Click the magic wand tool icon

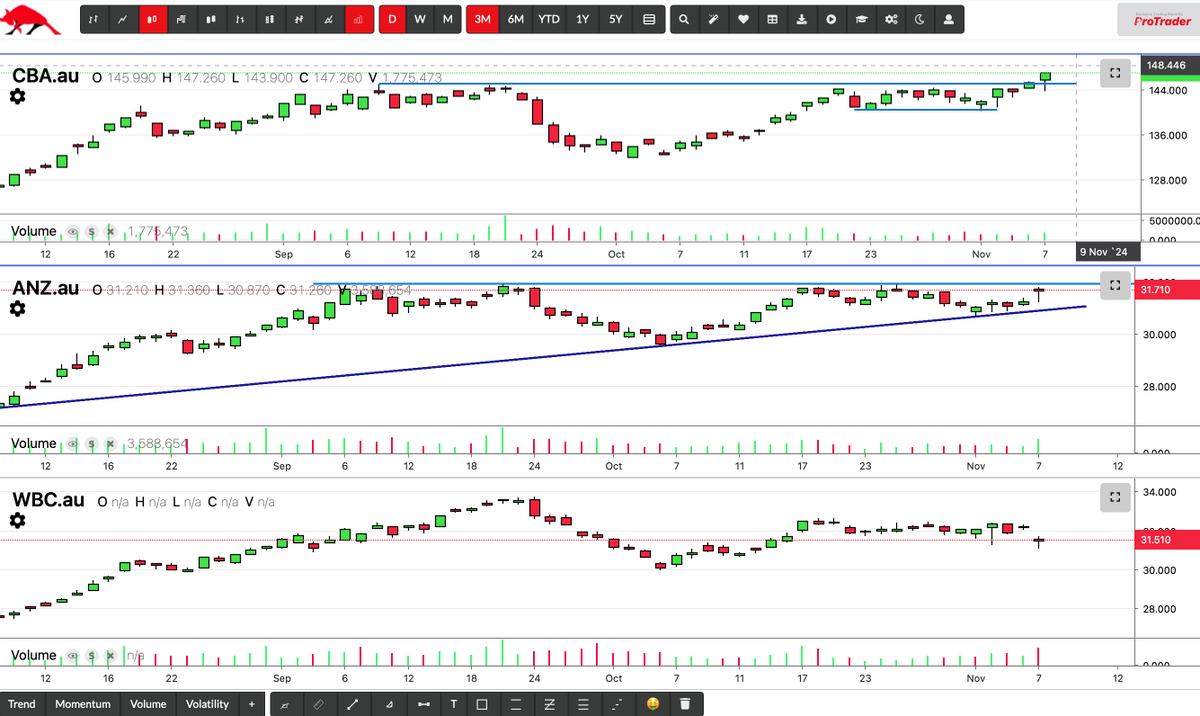pos(713,19)
